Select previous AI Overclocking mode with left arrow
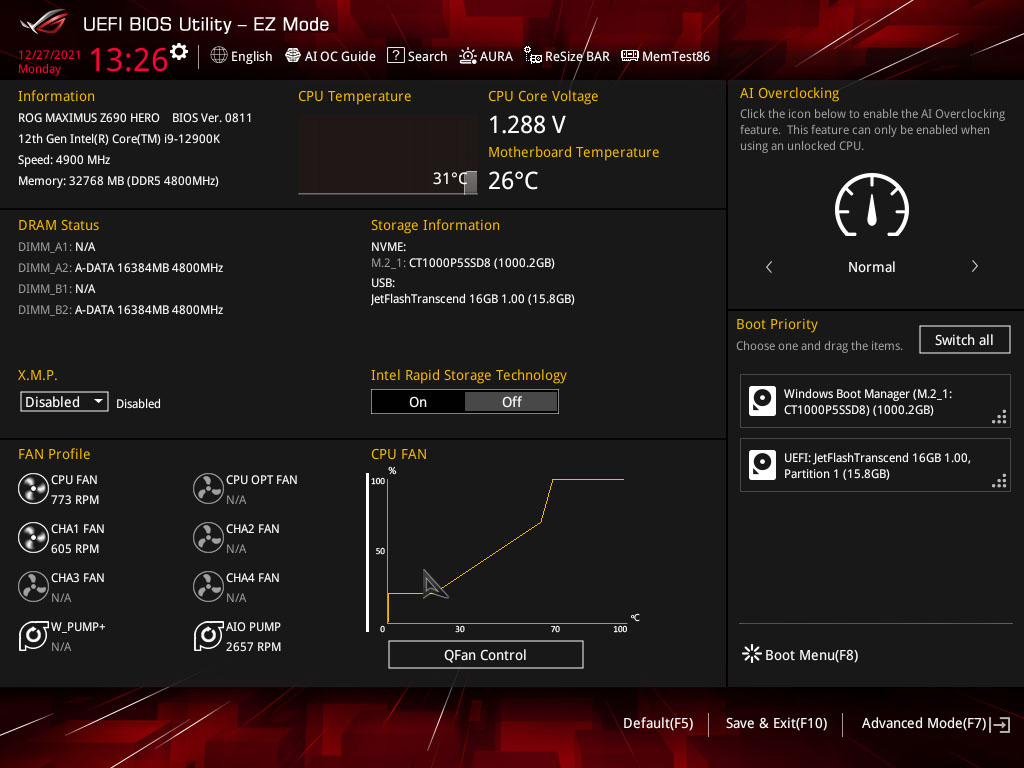Viewport: 1024px width, 768px height. 769,266
